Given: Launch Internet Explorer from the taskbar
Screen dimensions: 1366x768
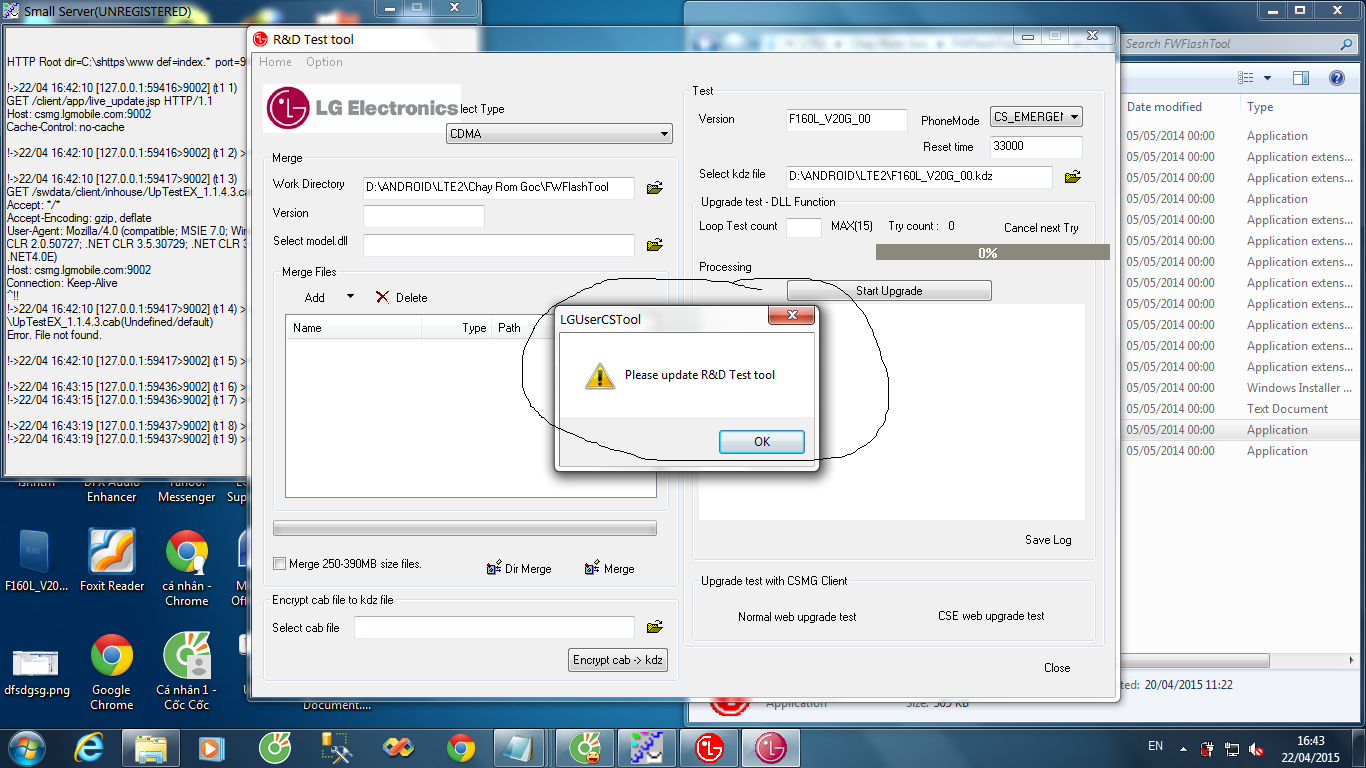Looking at the screenshot, I should click(90, 747).
